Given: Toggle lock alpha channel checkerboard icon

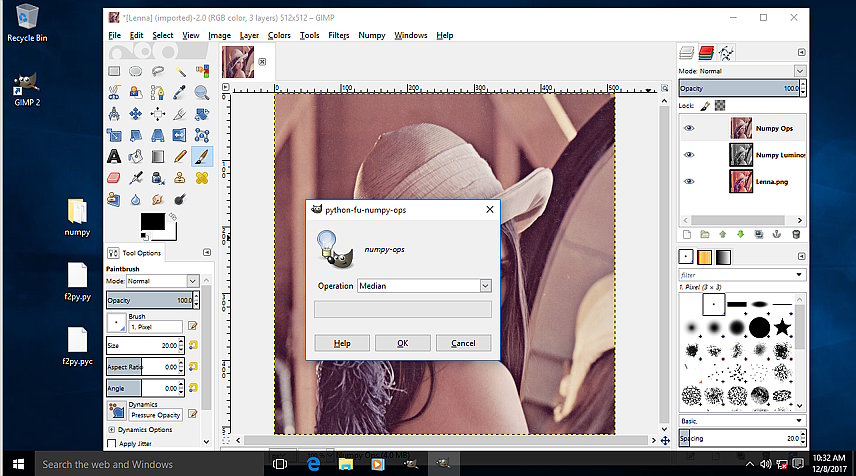Looking at the screenshot, I should pos(720,105).
